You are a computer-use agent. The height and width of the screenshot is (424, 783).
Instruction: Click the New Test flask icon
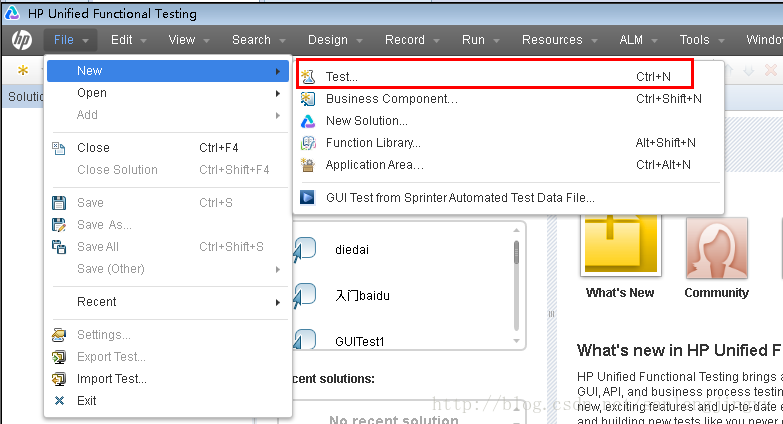[308, 77]
